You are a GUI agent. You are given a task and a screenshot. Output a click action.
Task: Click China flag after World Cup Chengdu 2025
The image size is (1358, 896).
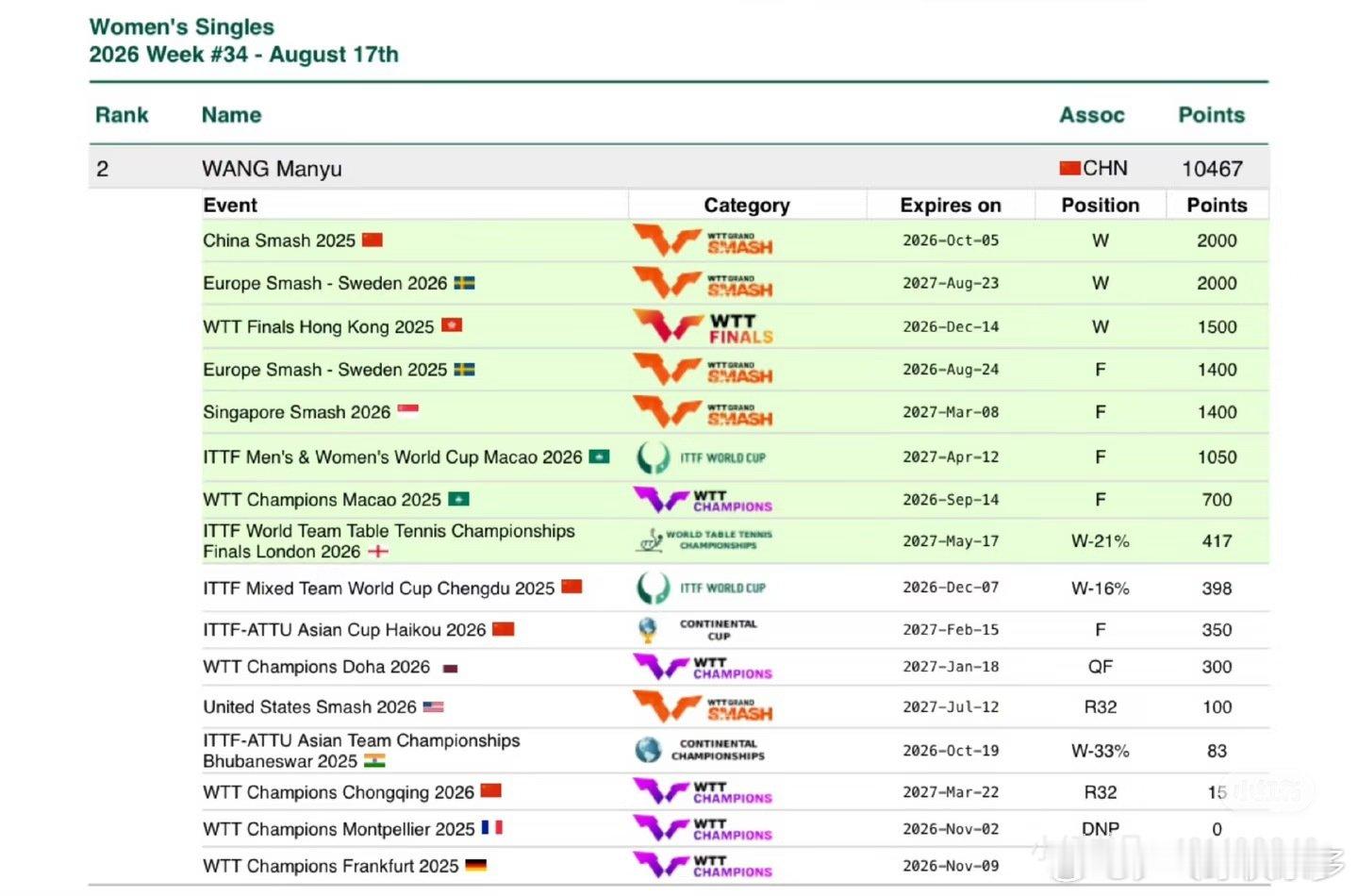(x=571, y=587)
